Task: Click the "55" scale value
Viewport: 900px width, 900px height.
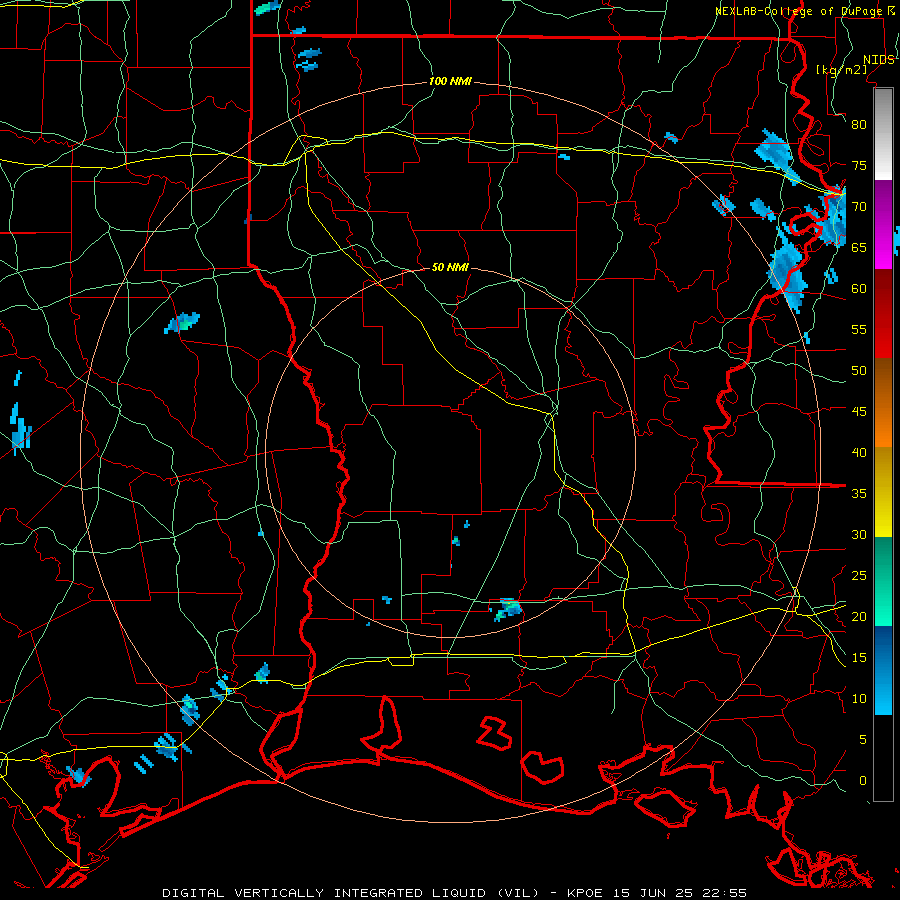Action: pyautogui.click(x=859, y=329)
